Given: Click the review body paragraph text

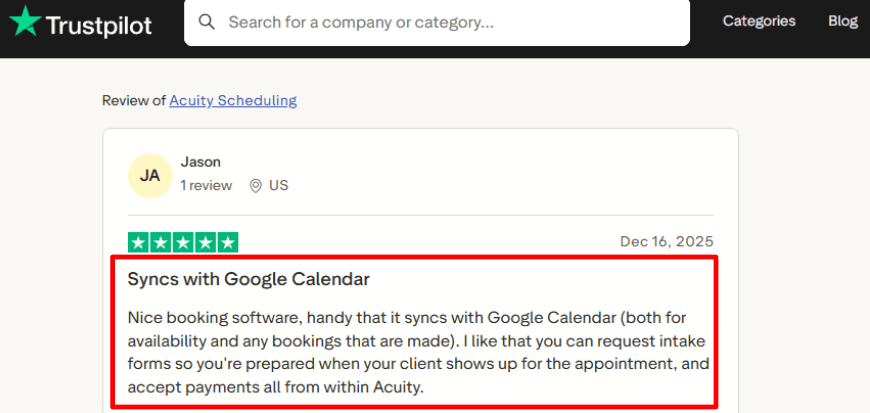Looking at the screenshot, I should [x=420, y=351].
